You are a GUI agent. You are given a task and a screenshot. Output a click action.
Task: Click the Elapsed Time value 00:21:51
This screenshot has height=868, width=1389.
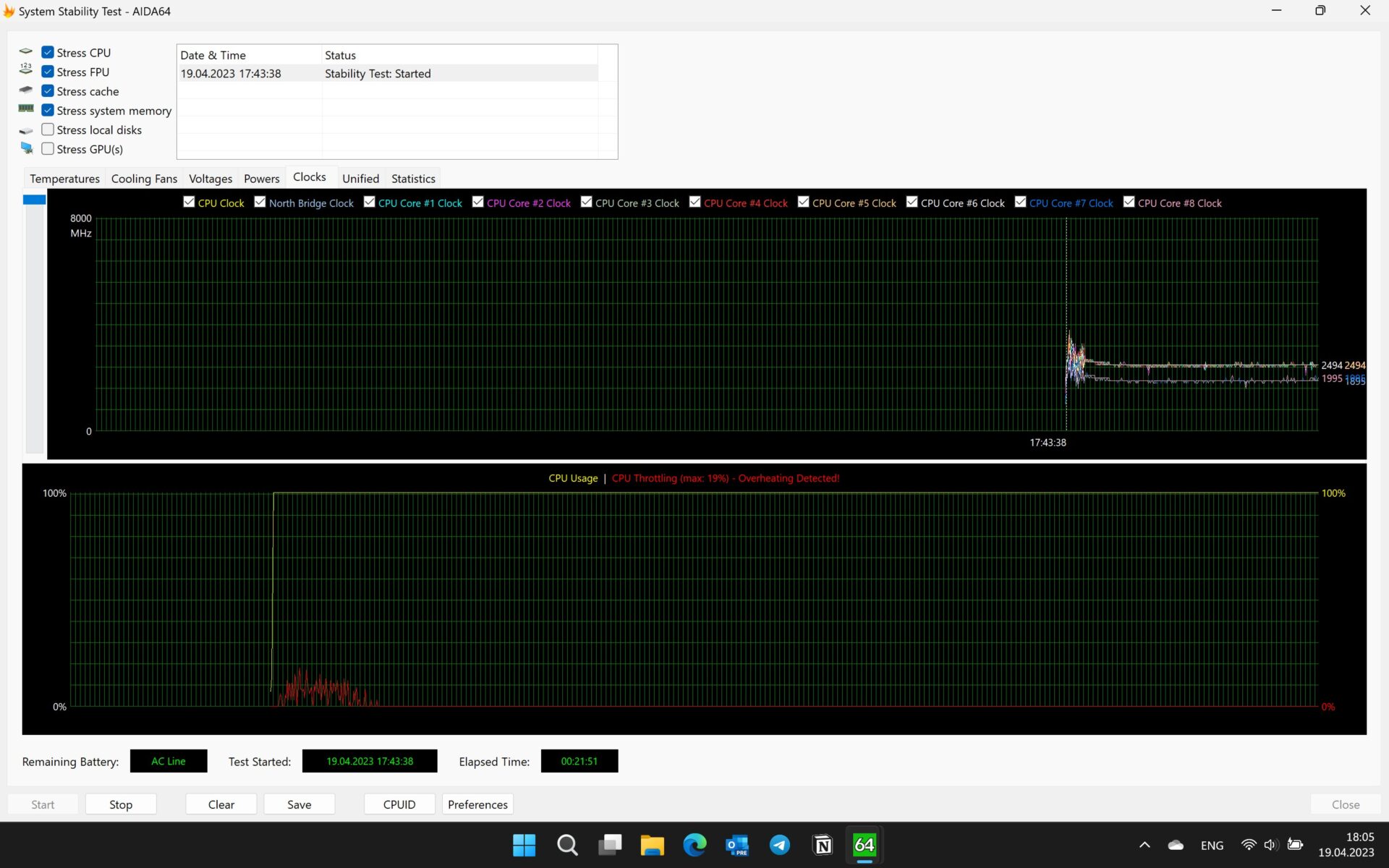[579, 761]
